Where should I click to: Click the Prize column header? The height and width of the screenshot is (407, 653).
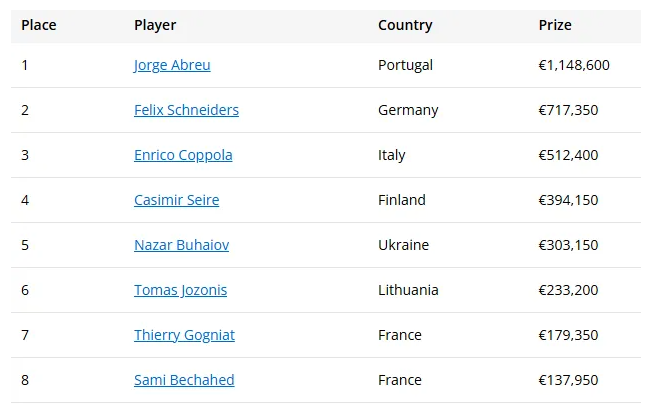[555, 25]
